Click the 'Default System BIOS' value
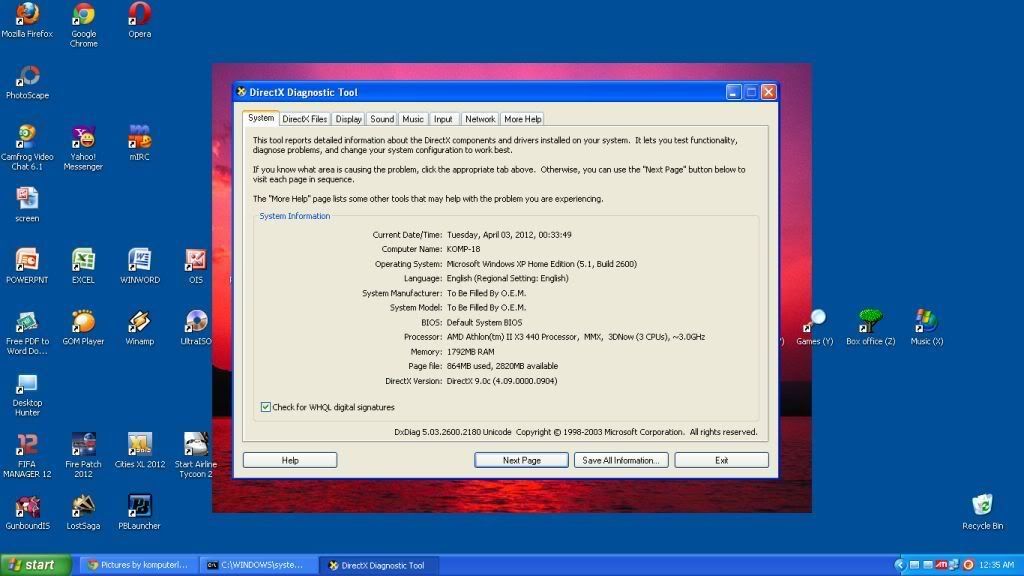The height and width of the screenshot is (576, 1024). [x=485, y=323]
